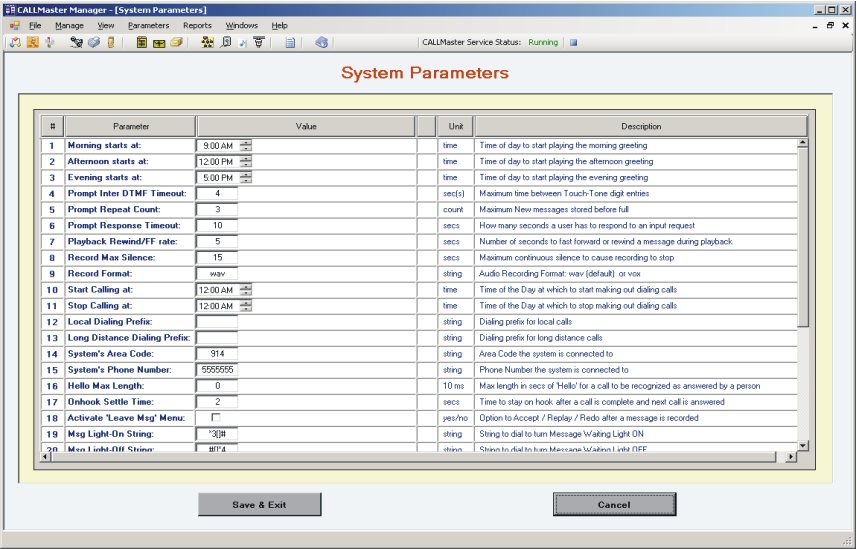857x549 pixels.
Task: Click the vertical scrollbar thumb
Action: [x=802, y=237]
